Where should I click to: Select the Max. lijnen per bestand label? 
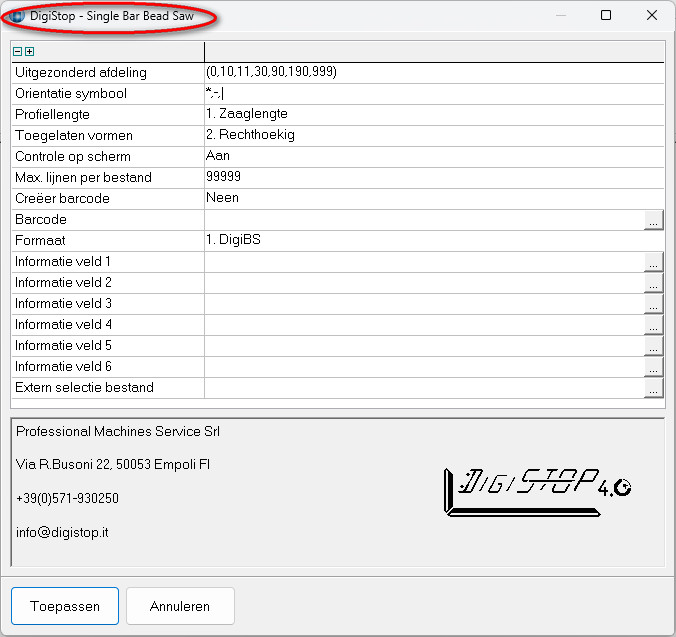tap(83, 178)
